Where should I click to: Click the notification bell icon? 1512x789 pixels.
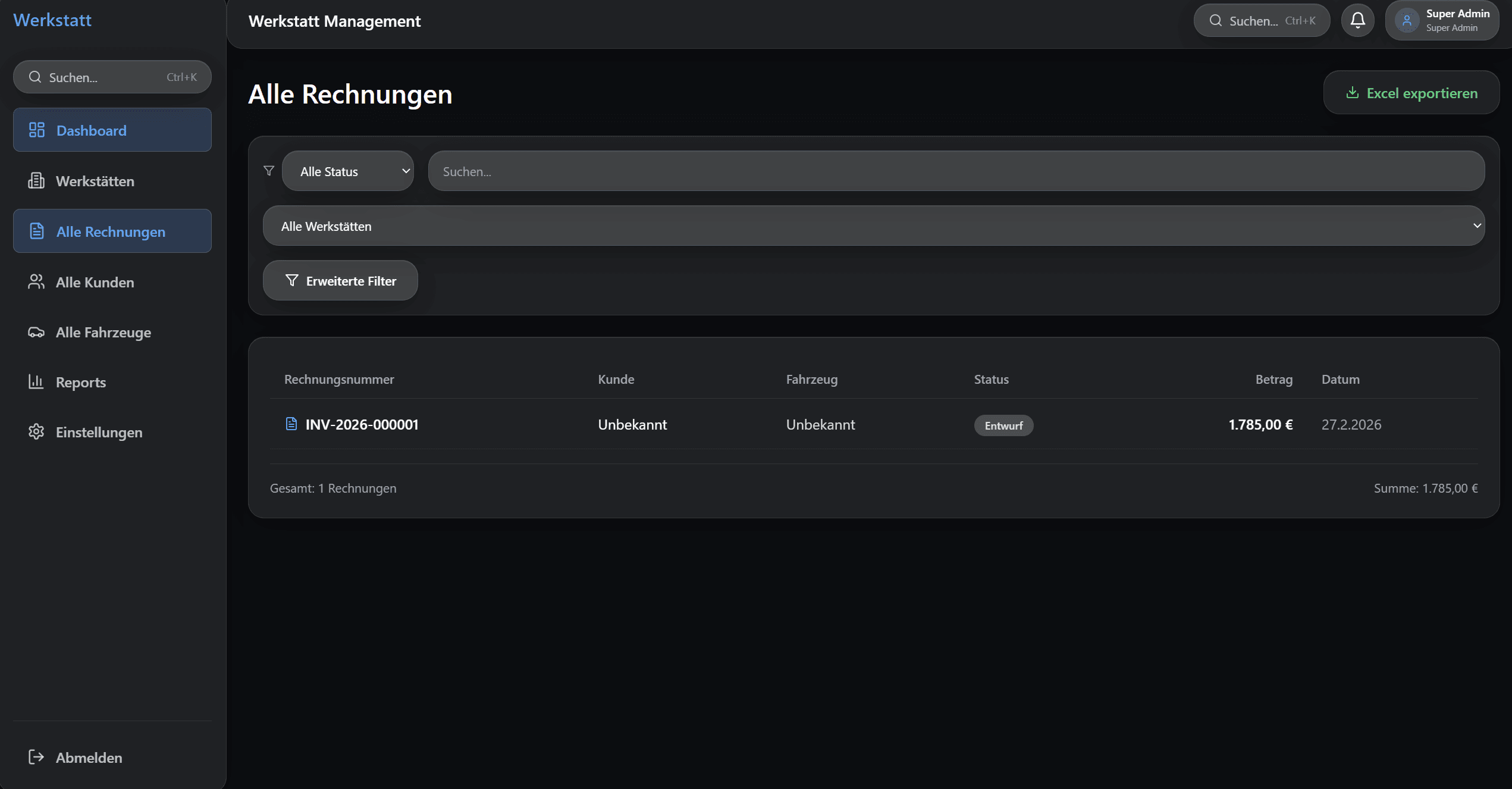coord(1357,21)
